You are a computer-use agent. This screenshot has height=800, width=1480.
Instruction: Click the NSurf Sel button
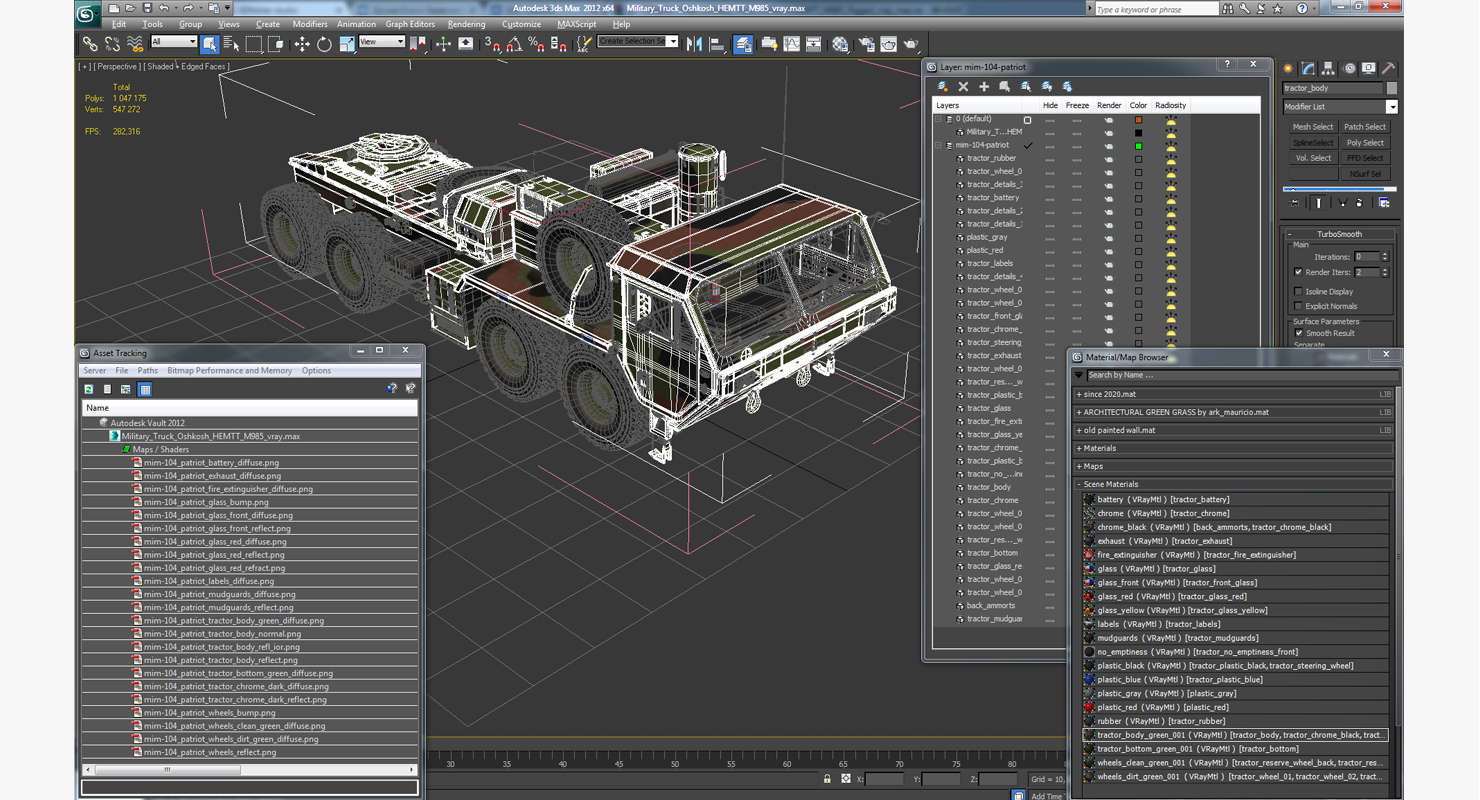pyautogui.click(x=1365, y=174)
